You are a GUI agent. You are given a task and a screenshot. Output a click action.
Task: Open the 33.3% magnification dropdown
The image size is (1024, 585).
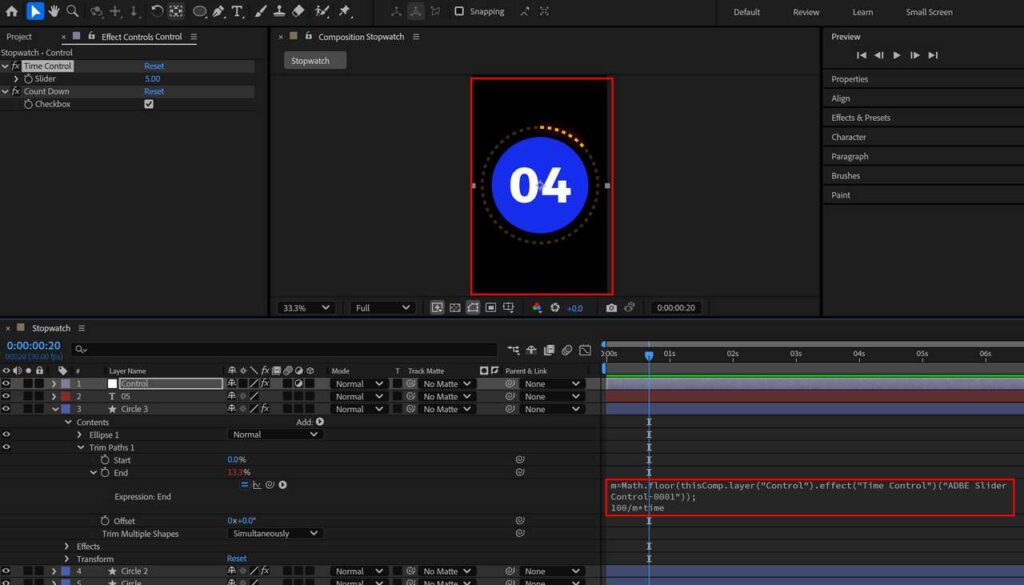tap(306, 308)
